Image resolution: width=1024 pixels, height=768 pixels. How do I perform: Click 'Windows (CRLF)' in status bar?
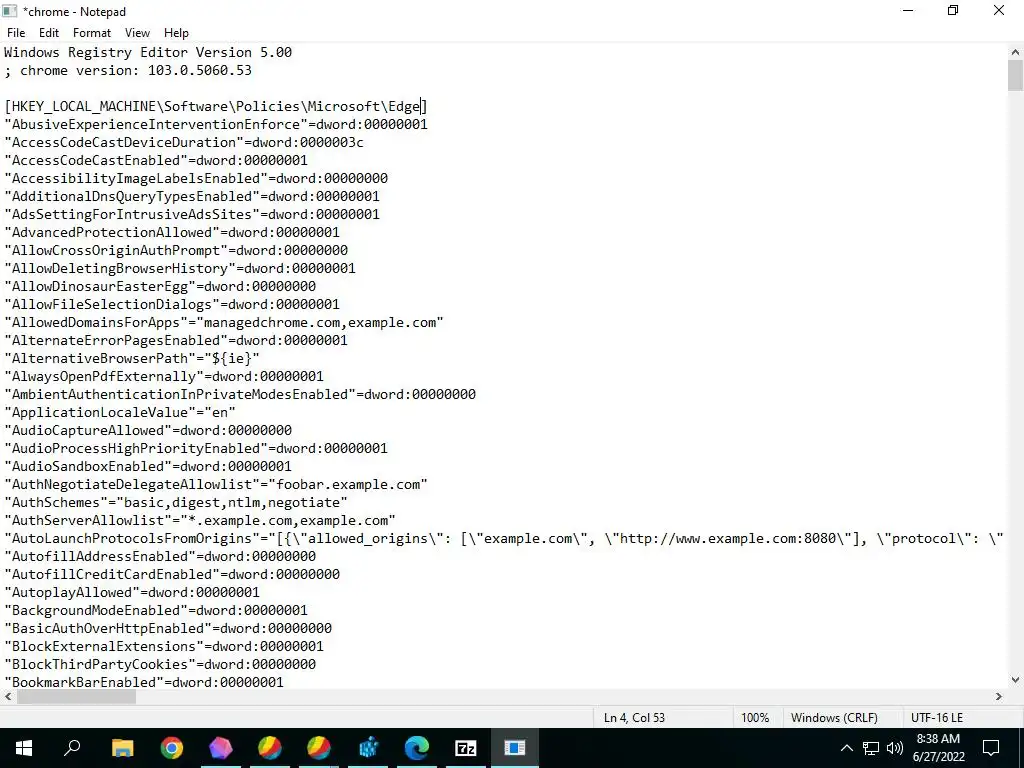pos(834,717)
